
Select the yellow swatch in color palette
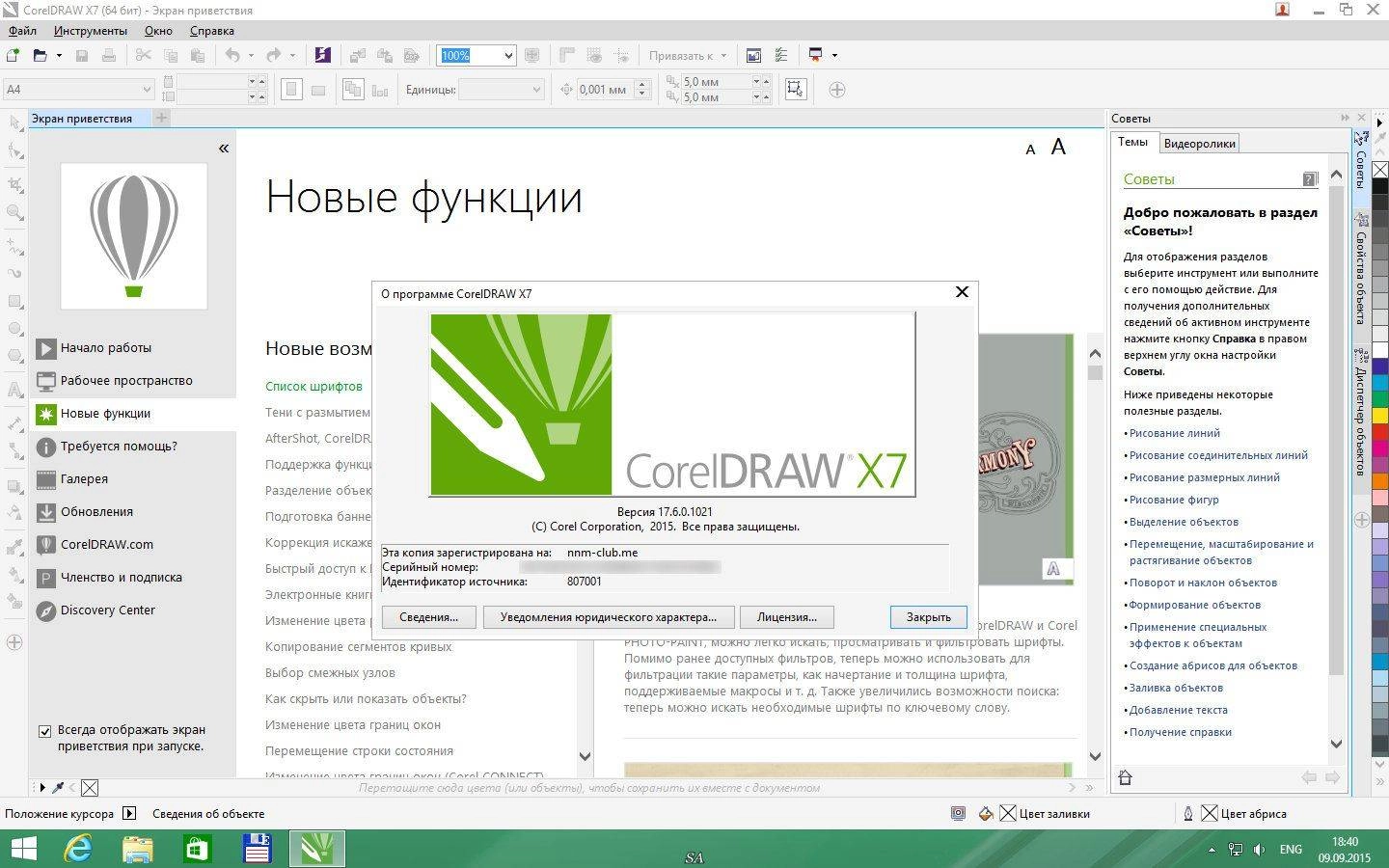tap(1380, 416)
